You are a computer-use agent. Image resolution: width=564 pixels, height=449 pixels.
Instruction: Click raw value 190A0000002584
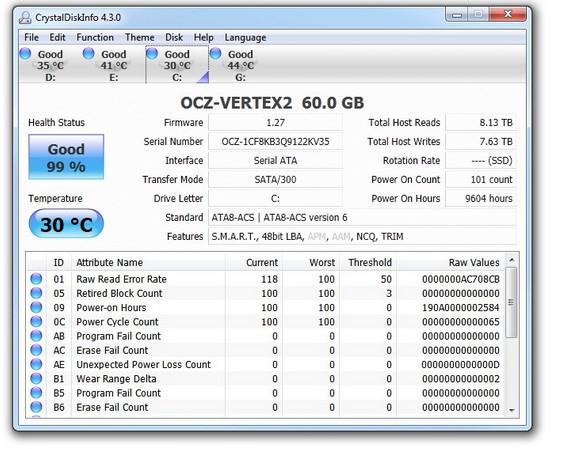pos(461,308)
